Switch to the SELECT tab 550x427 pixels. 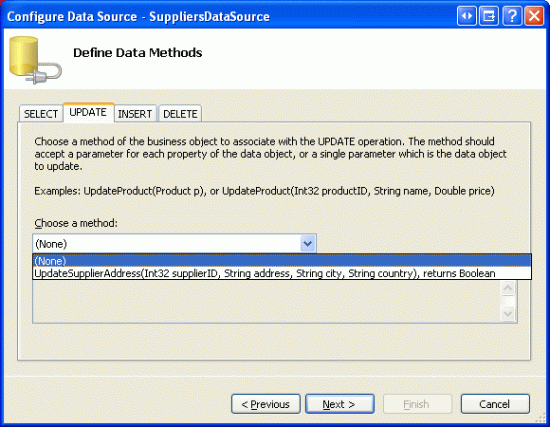tap(41, 114)
